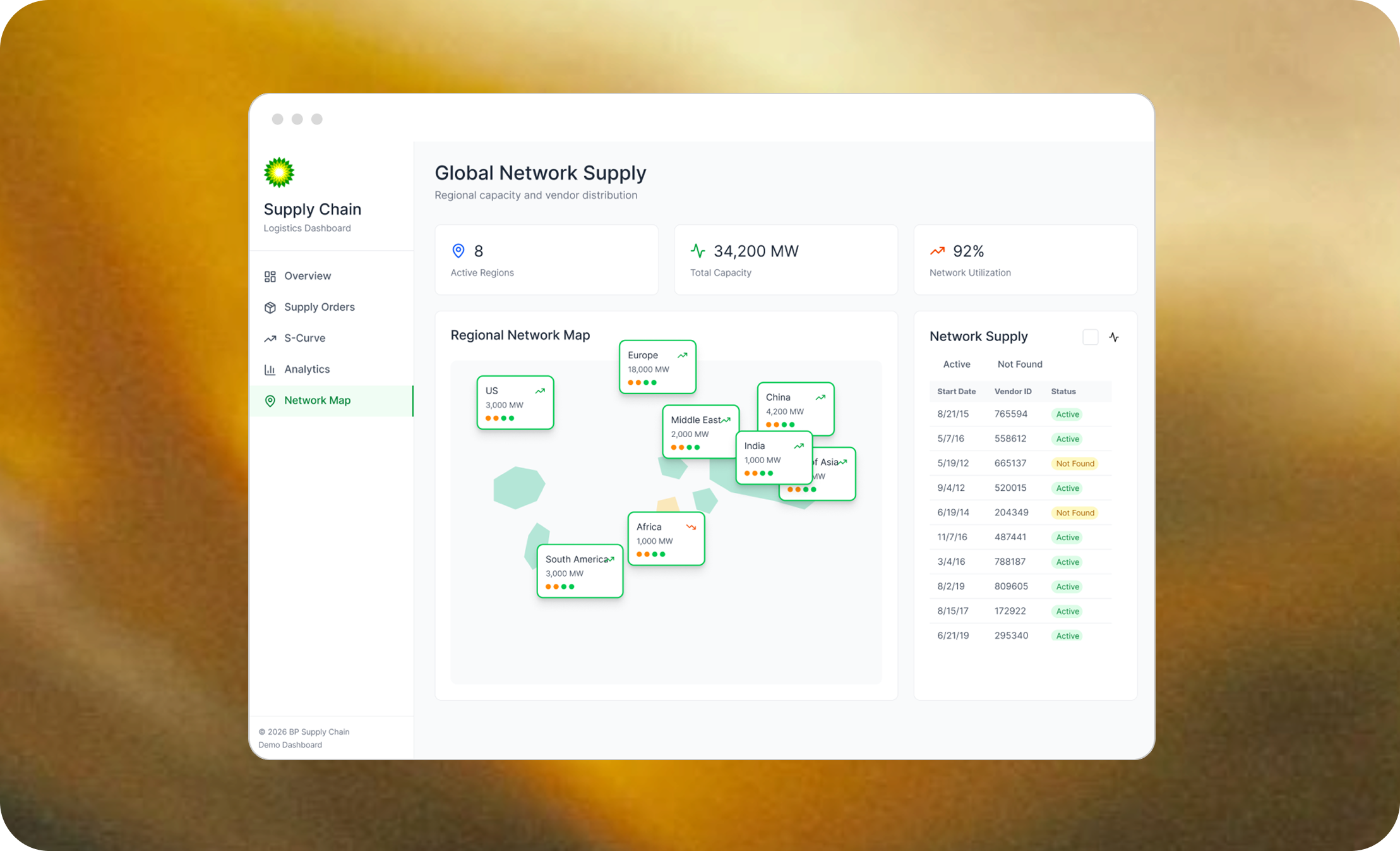Click the Europe 18,000 MW region card

pos(657,367)
